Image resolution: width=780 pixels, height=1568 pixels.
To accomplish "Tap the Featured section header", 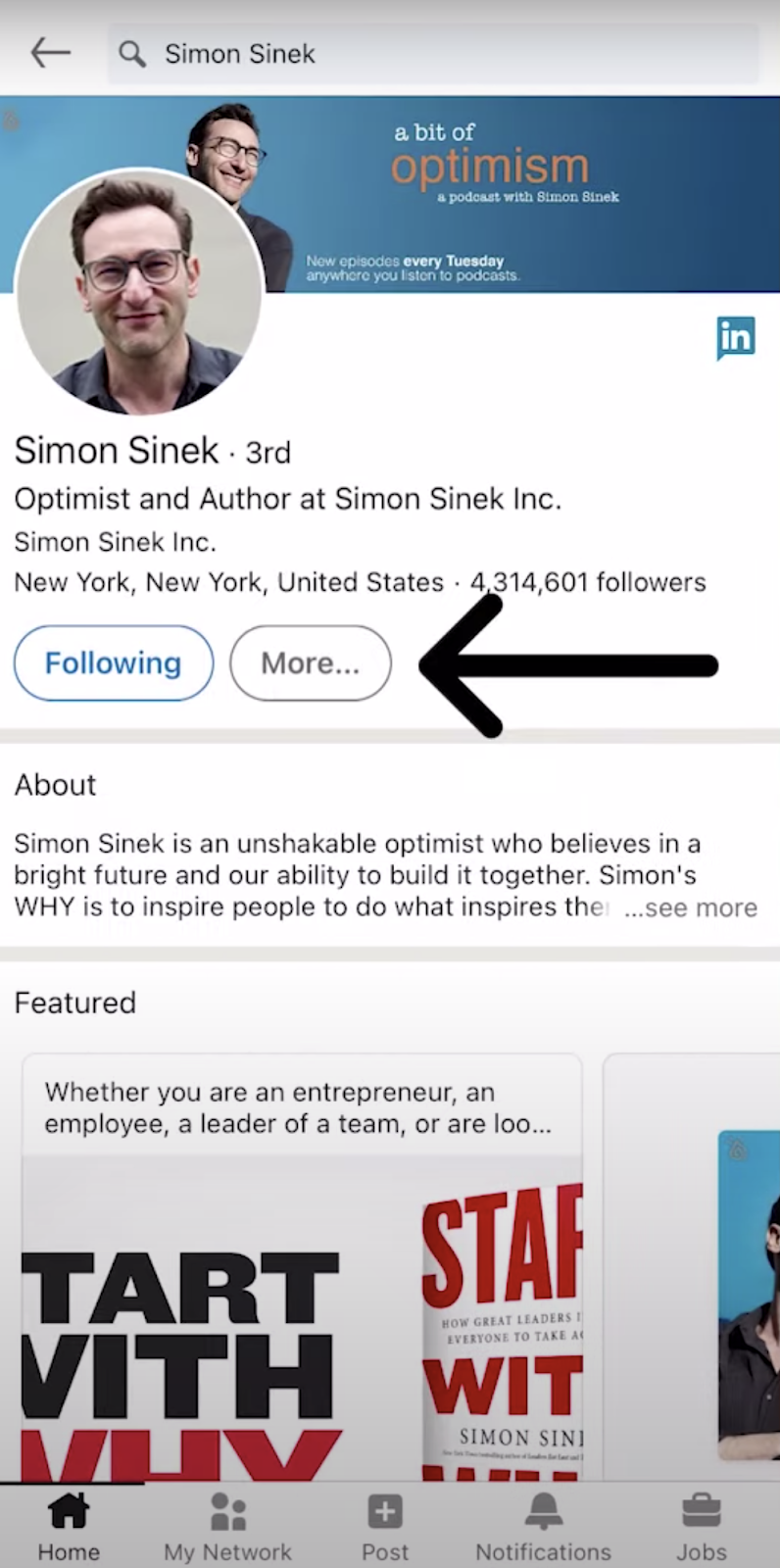I will [75, 1003].
